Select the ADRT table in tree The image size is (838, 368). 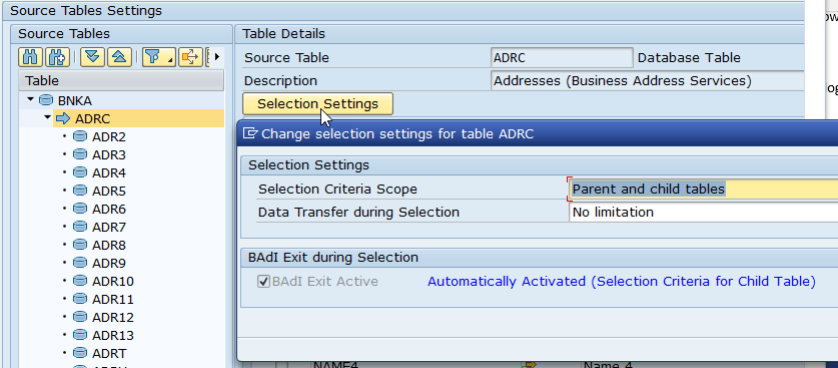(x=109, y=354)
